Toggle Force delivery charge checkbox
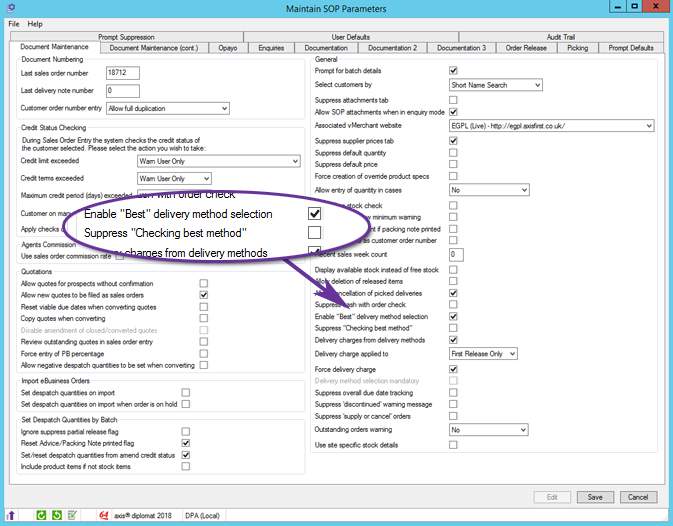Screen dimensions: 673x526 click(x=453, y=369)
